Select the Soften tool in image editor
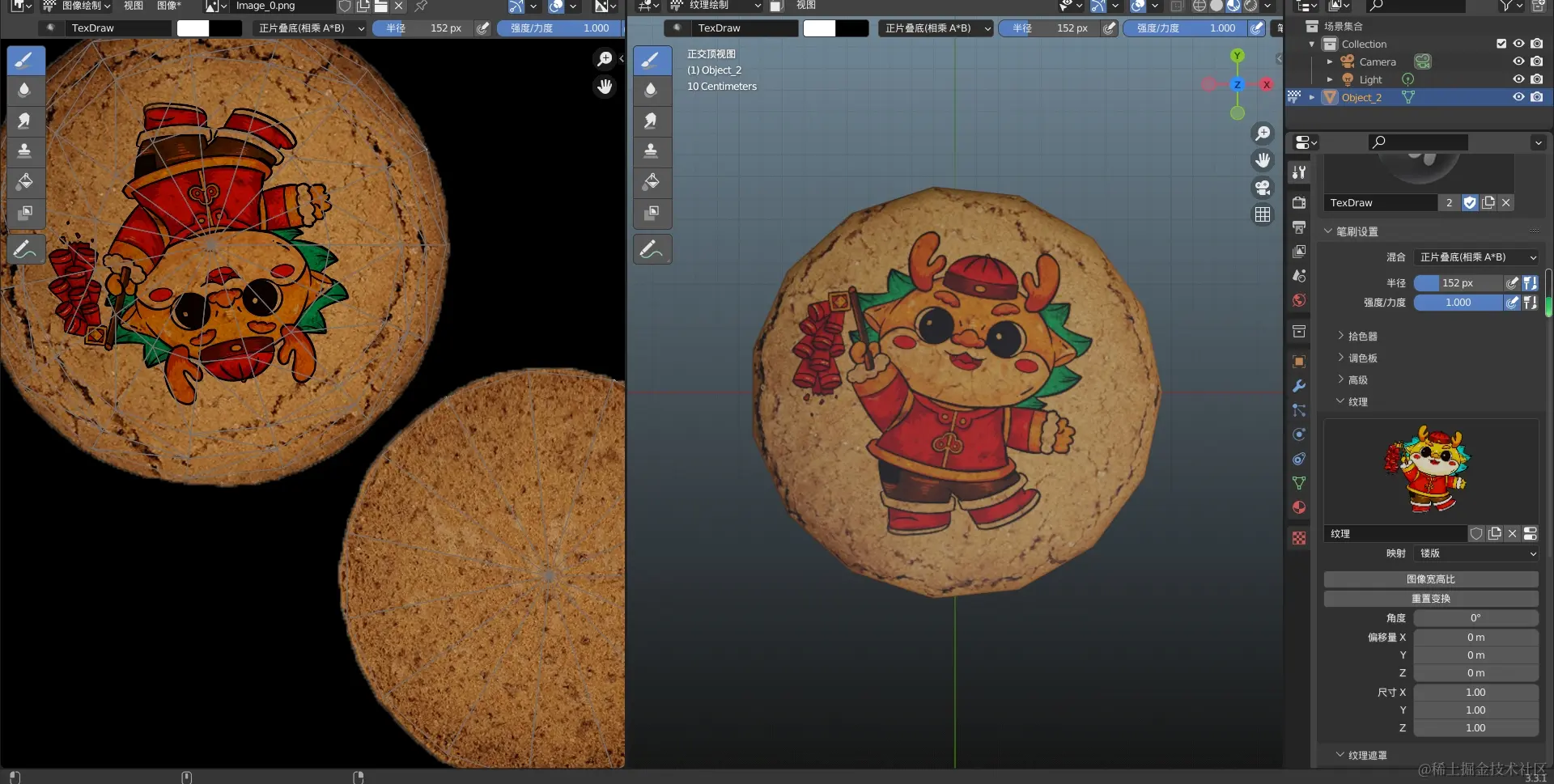The width and height of the screenshot is (1554, 784). pyautogui.click(x=25, y=90)
